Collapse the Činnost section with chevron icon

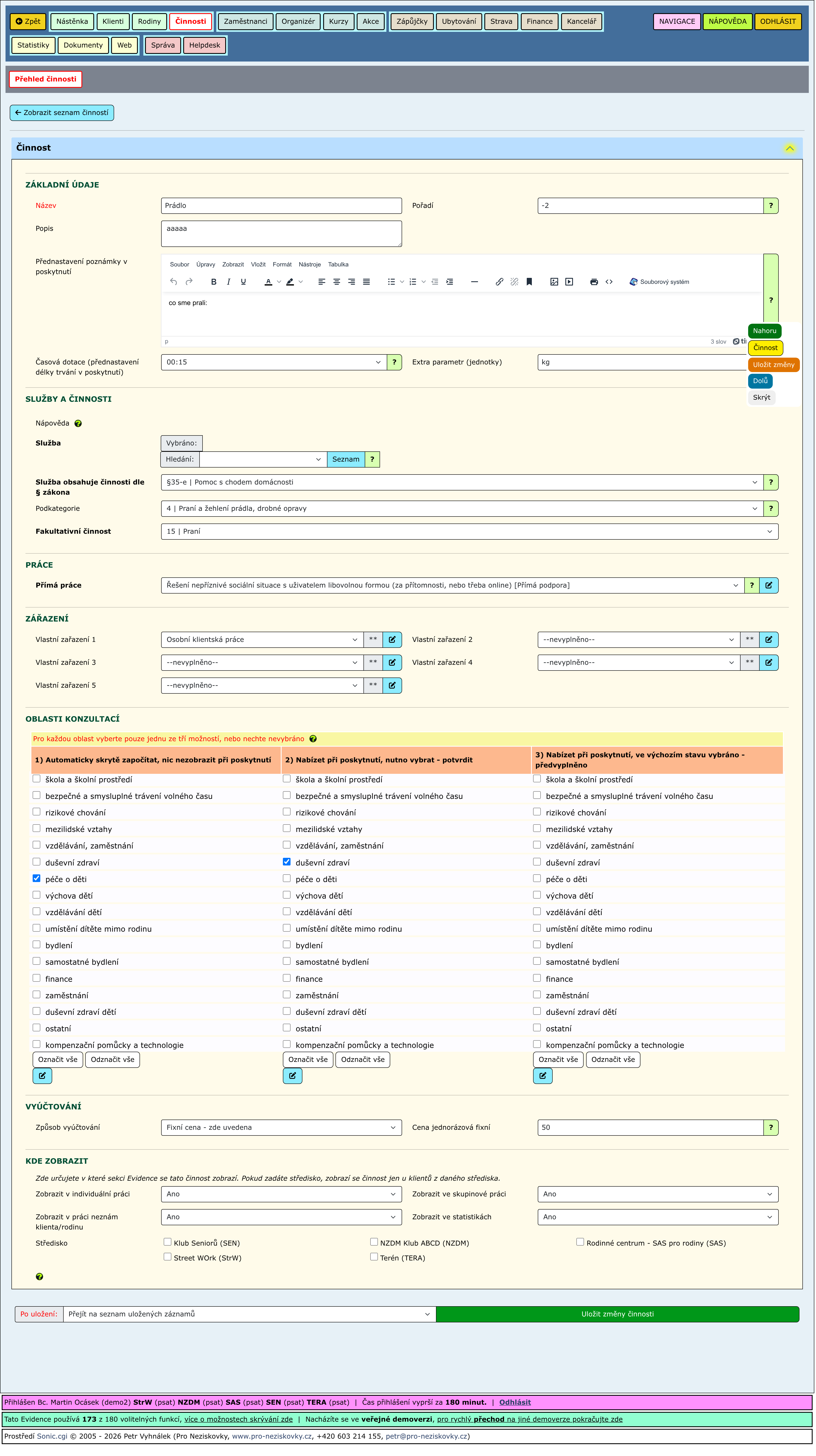coord(789,148)
